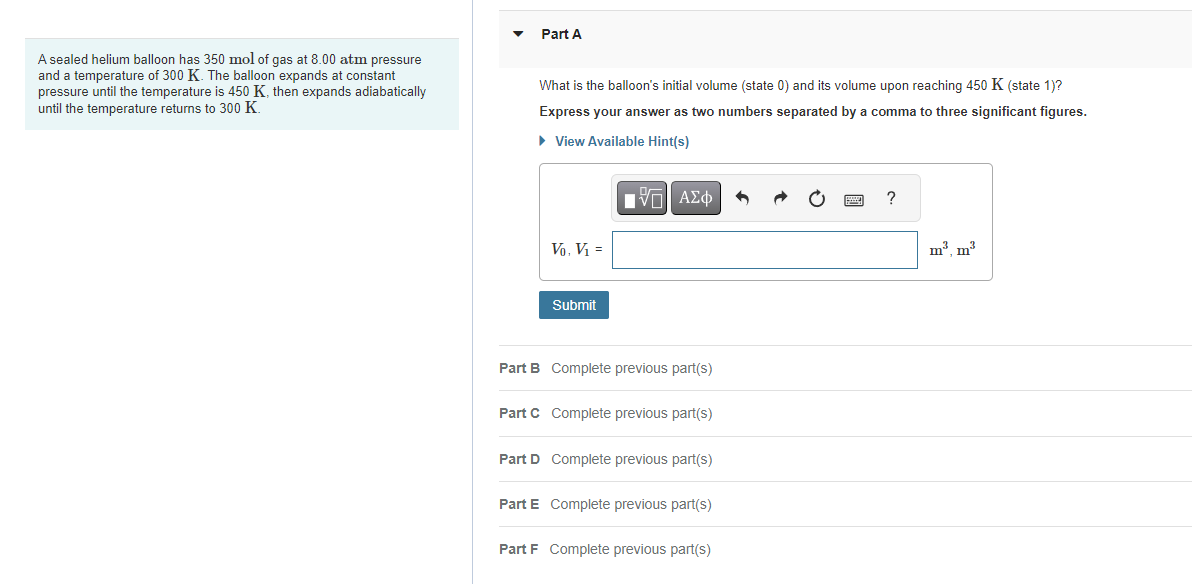Image resolution: width=1192 pixels, height=584 pixels.
Task: Select the Part B row
Action: coord(606,368)
